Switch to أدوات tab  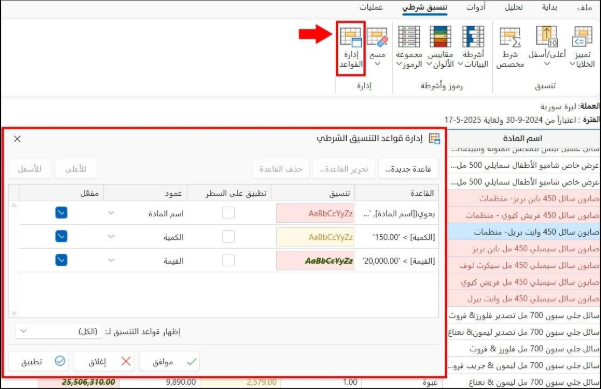click(x=476, y=7)
